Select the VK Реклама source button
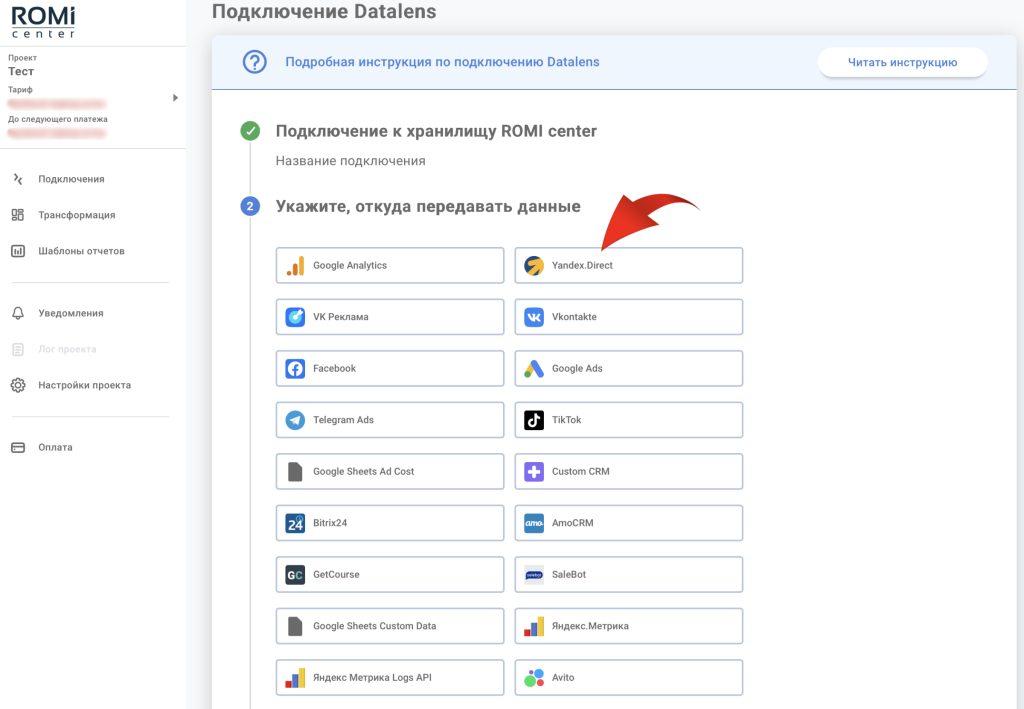Screen dimensions: 1024x709 (x=390, y=317)
